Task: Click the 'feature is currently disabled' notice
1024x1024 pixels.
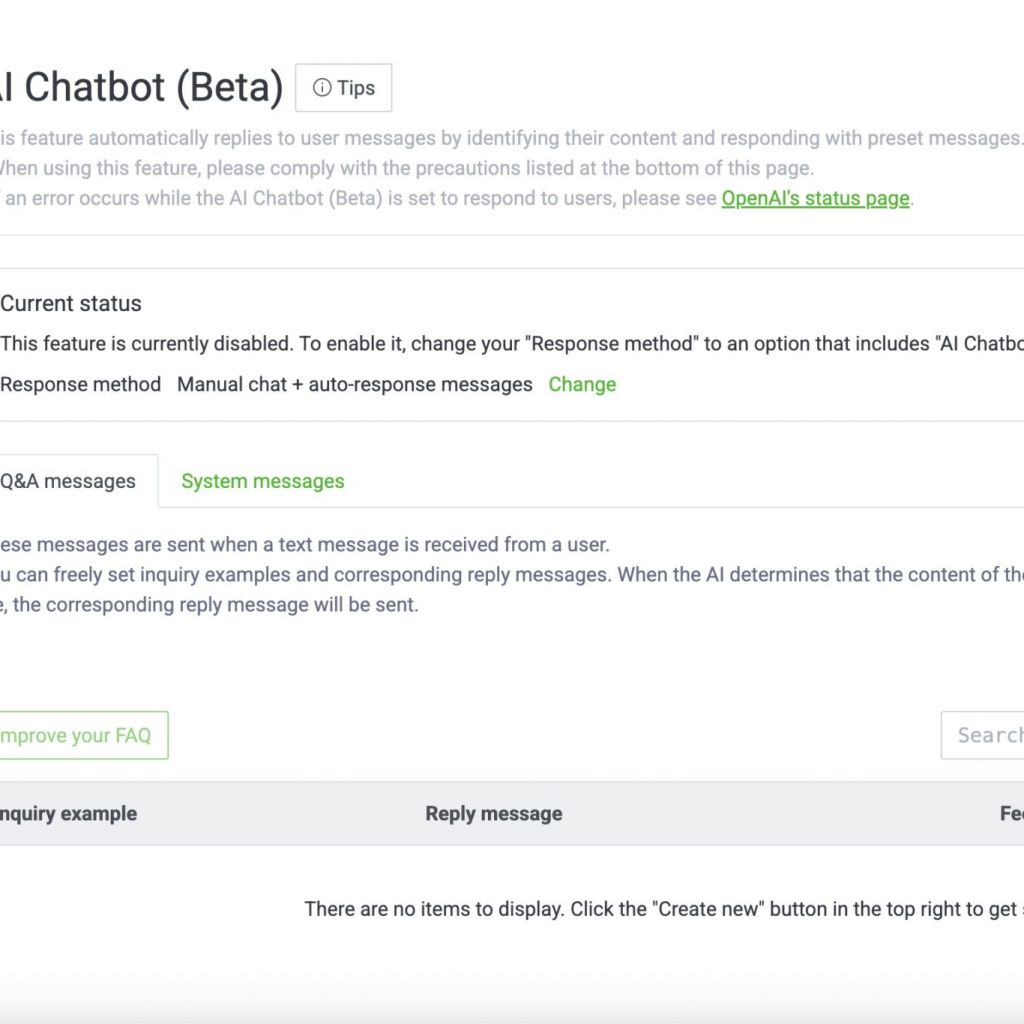Action: (x=500, y=343)
